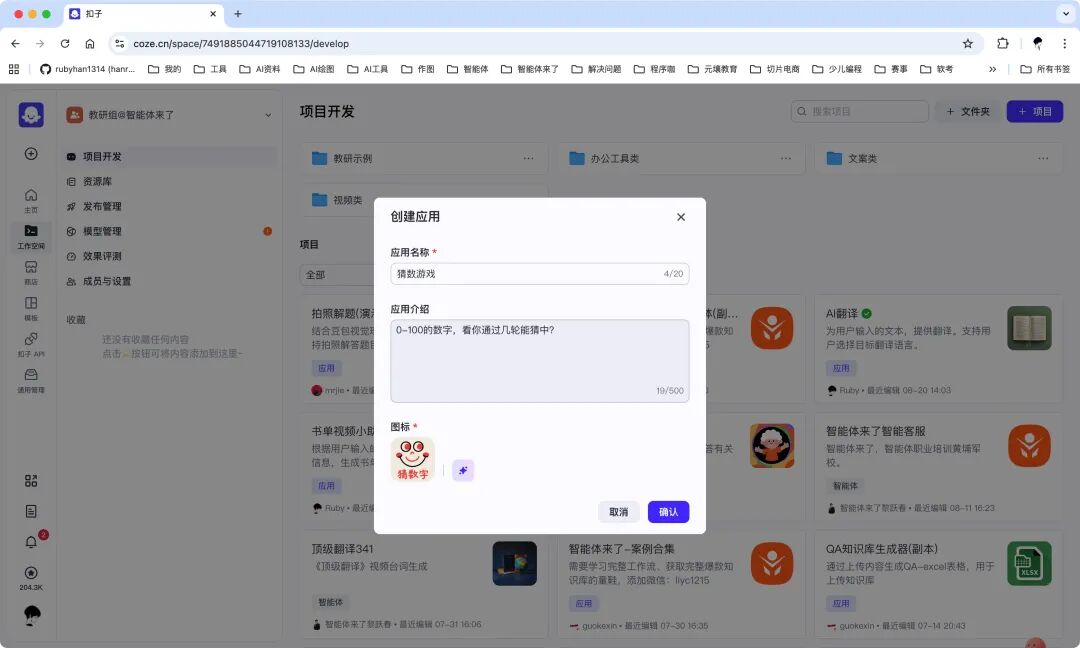This screenshot has height=648, width=1080.
Task: Click the Coze logo in the sidebar
Action: (x=31, y=115)
